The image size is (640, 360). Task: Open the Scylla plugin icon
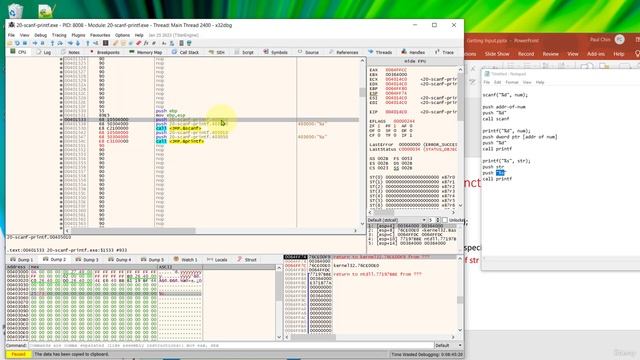pos(106,43)
